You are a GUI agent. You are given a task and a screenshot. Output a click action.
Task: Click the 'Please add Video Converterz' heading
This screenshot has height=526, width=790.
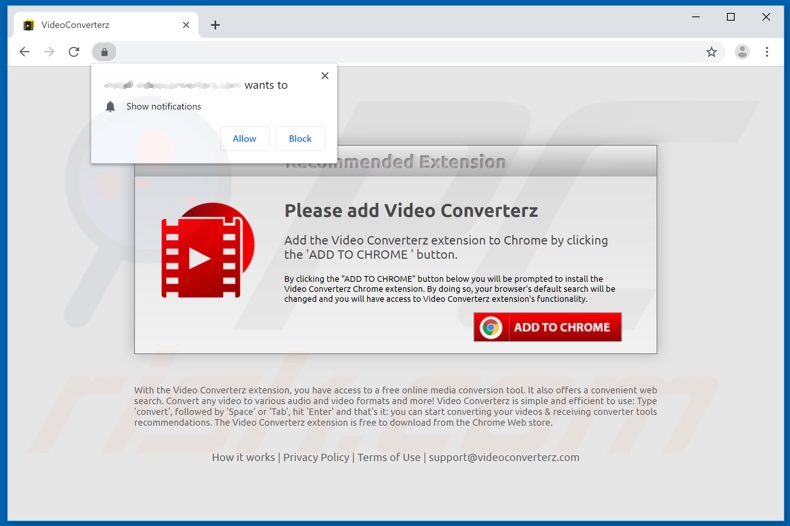tap(411, 211)
